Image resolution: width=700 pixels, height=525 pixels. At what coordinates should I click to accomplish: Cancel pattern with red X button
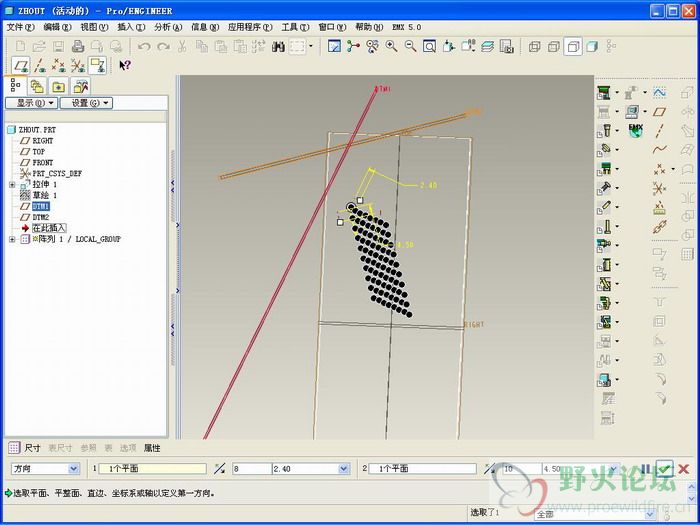point(683,469)
